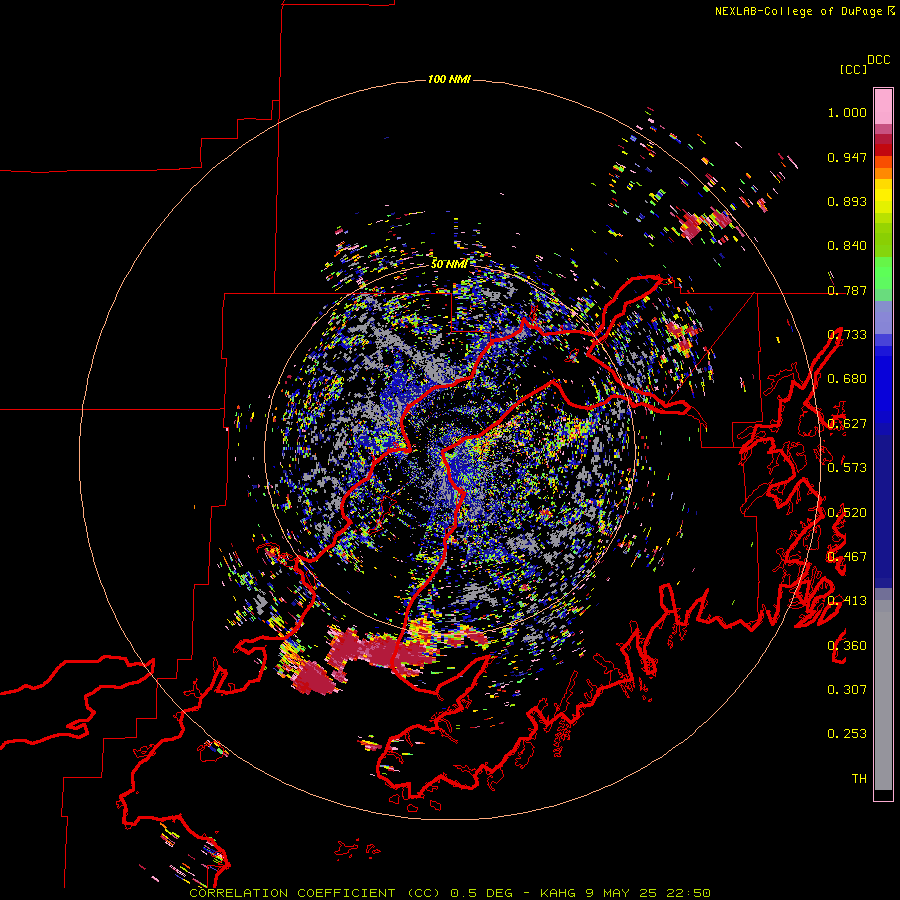
Task: Click the 1.000 color scale value
Action: pos(847,112)
